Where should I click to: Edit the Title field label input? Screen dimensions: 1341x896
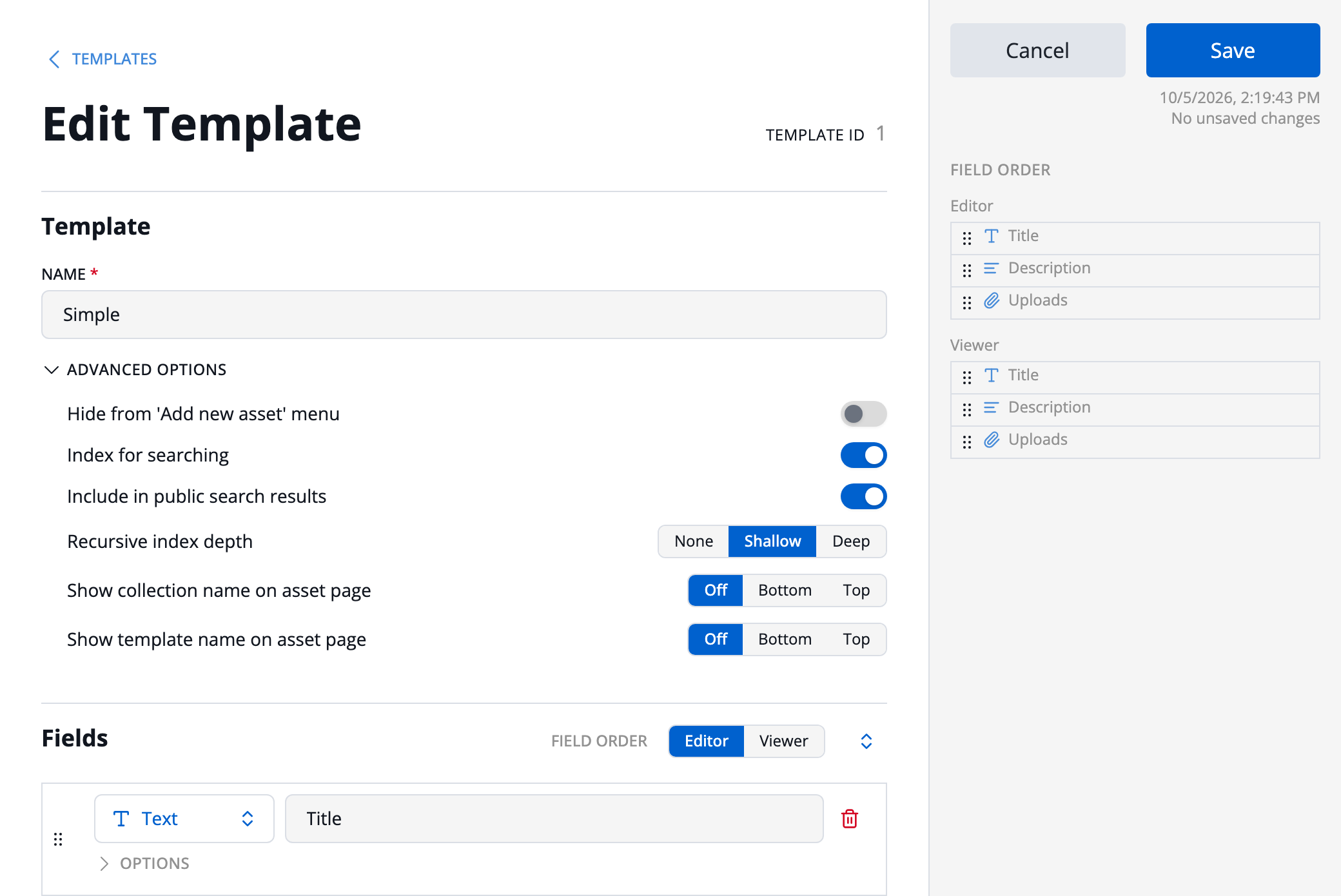(554, 819)
